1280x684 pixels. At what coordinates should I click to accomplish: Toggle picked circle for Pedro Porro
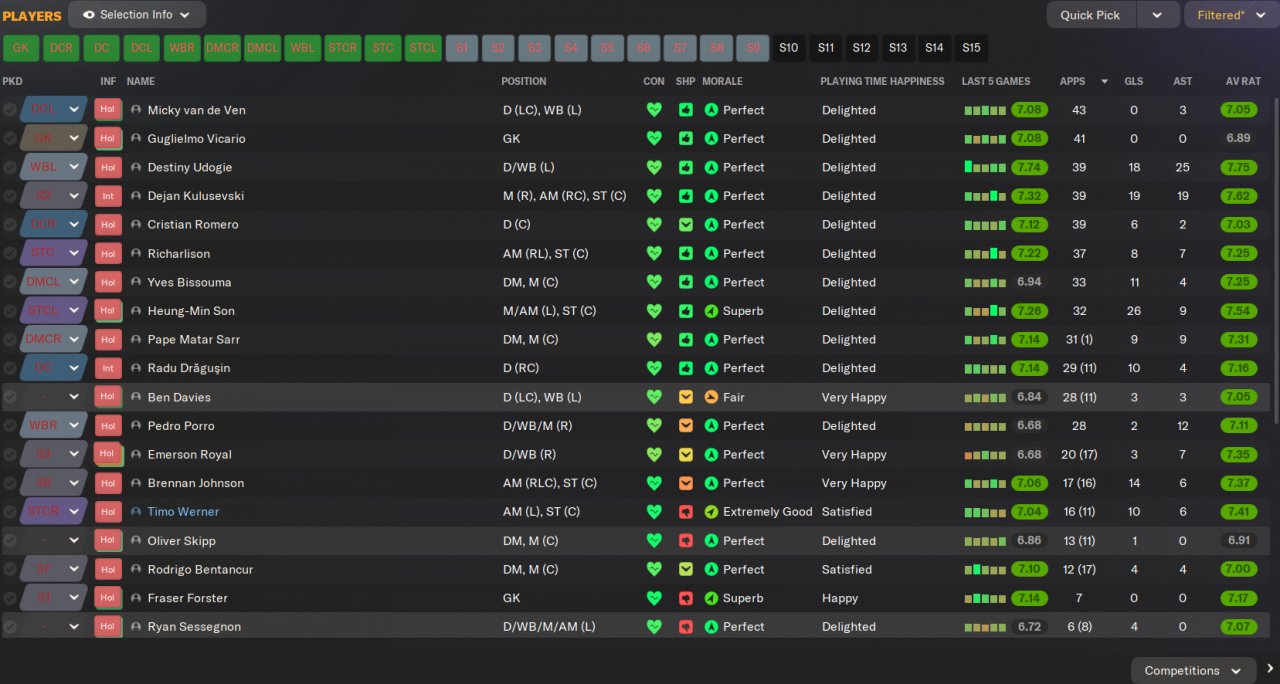point(10,426)
